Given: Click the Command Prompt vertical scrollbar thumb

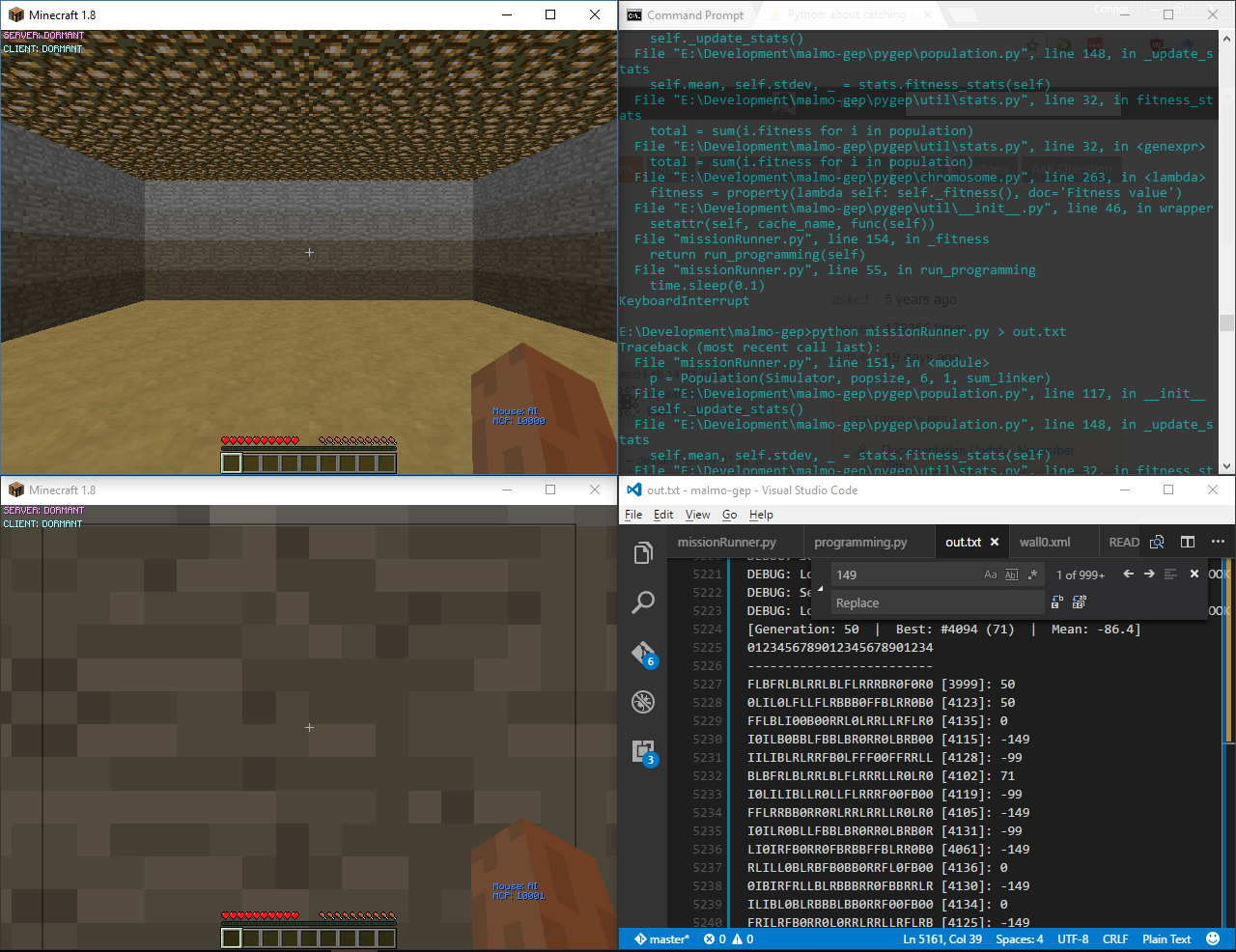Looking at the screenshot, I should click(x=1226, y=322).
